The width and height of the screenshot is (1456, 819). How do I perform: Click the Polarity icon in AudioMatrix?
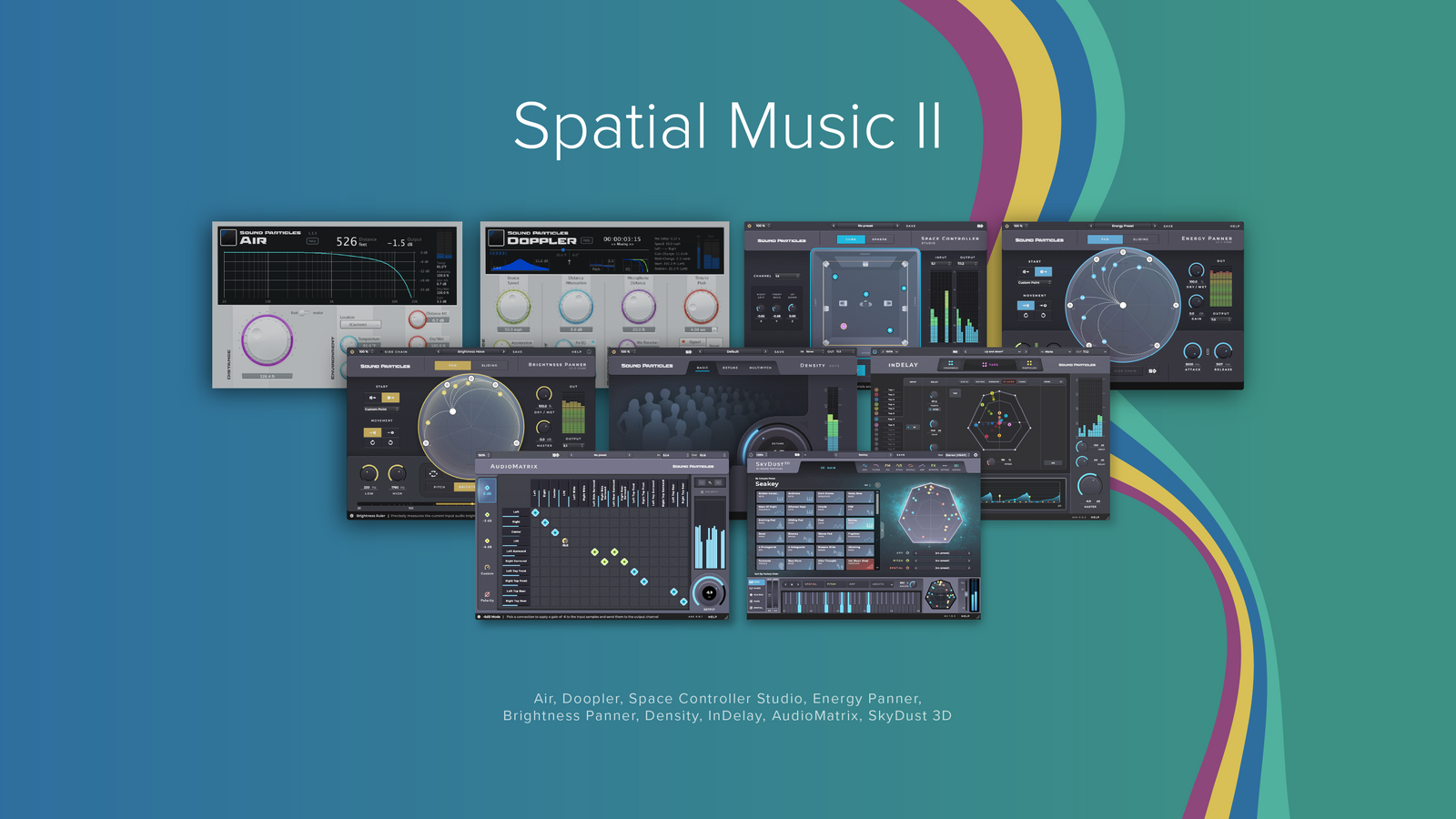click(x=487, y=596)
